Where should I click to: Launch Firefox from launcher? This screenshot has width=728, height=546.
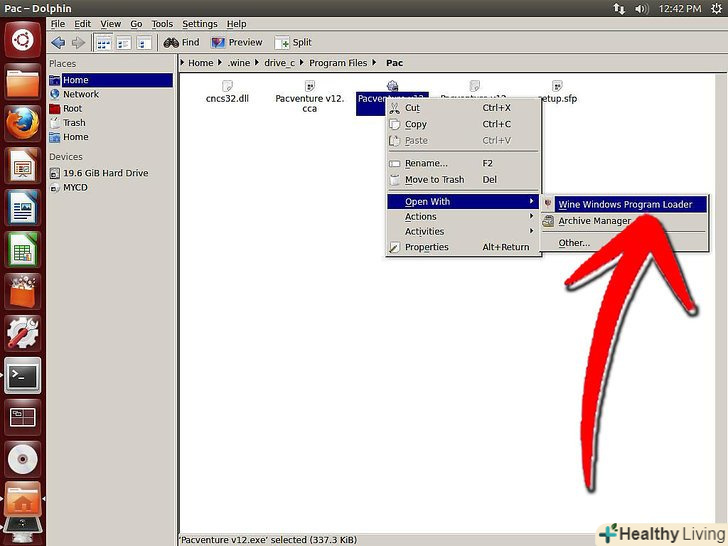coord(22,124)
